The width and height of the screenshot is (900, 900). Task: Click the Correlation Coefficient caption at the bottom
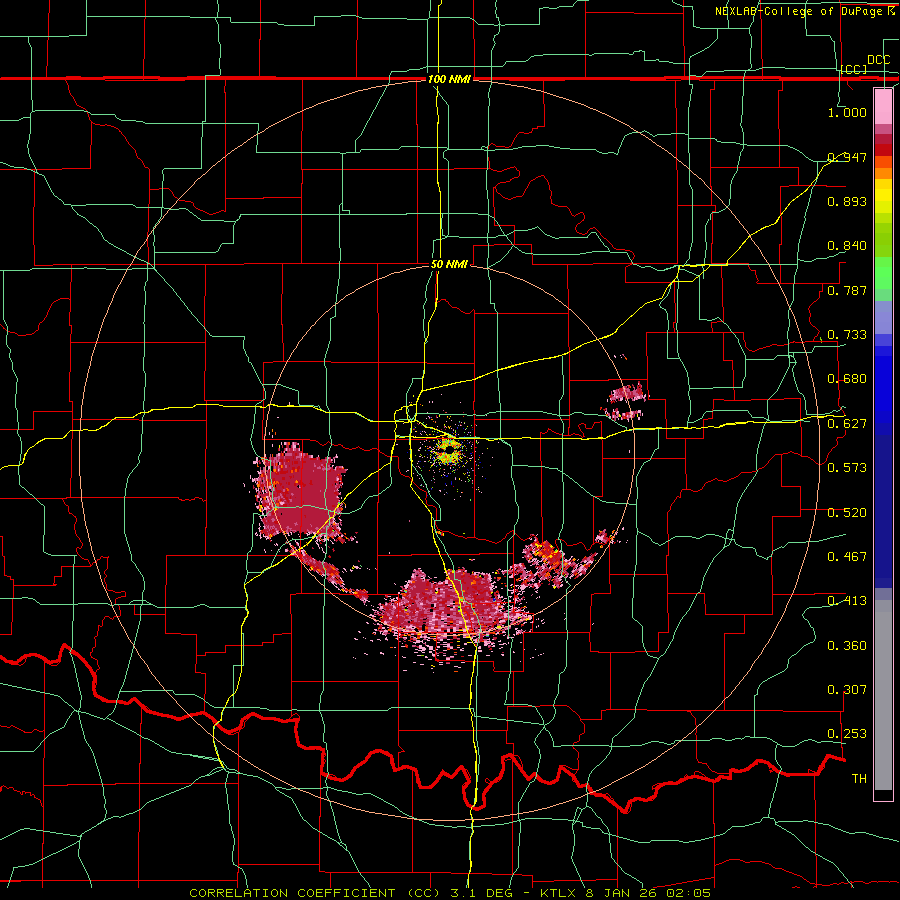(450, 893)
